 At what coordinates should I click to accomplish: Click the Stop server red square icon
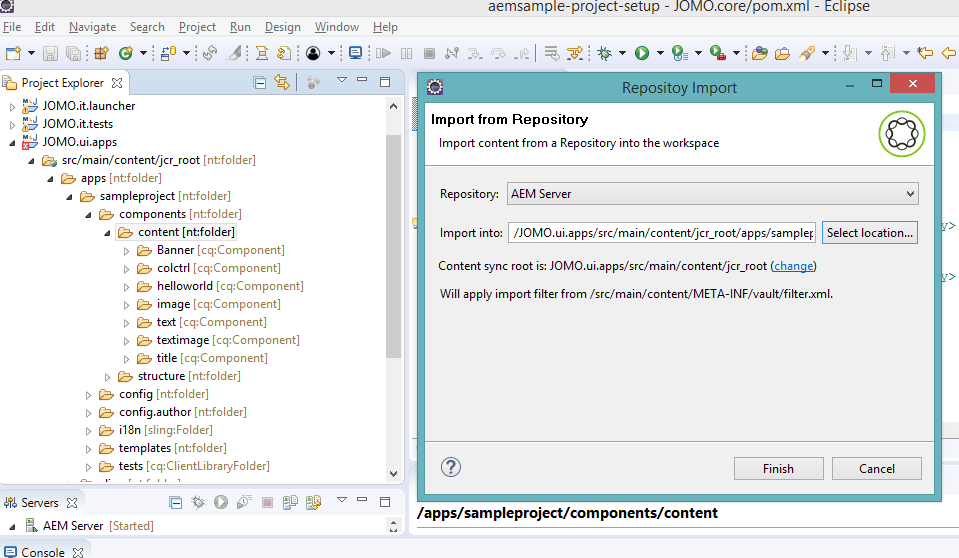coord(267,503)
